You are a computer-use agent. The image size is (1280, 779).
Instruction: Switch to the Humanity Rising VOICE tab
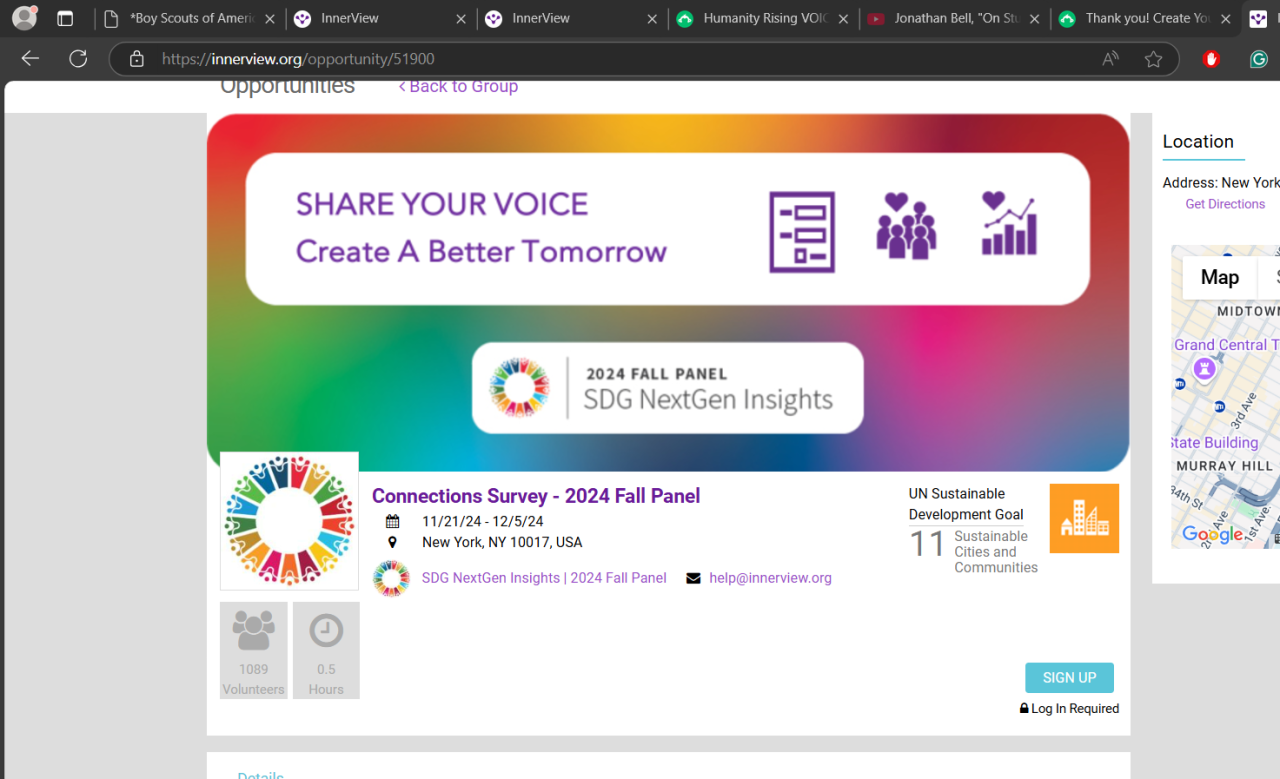765,19
